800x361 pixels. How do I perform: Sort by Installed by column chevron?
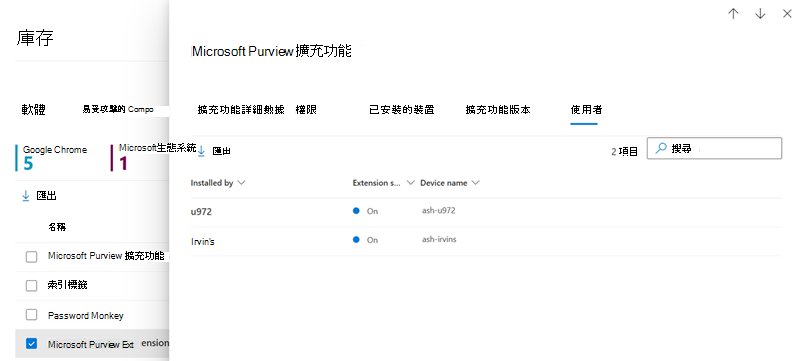pos(241,183)
